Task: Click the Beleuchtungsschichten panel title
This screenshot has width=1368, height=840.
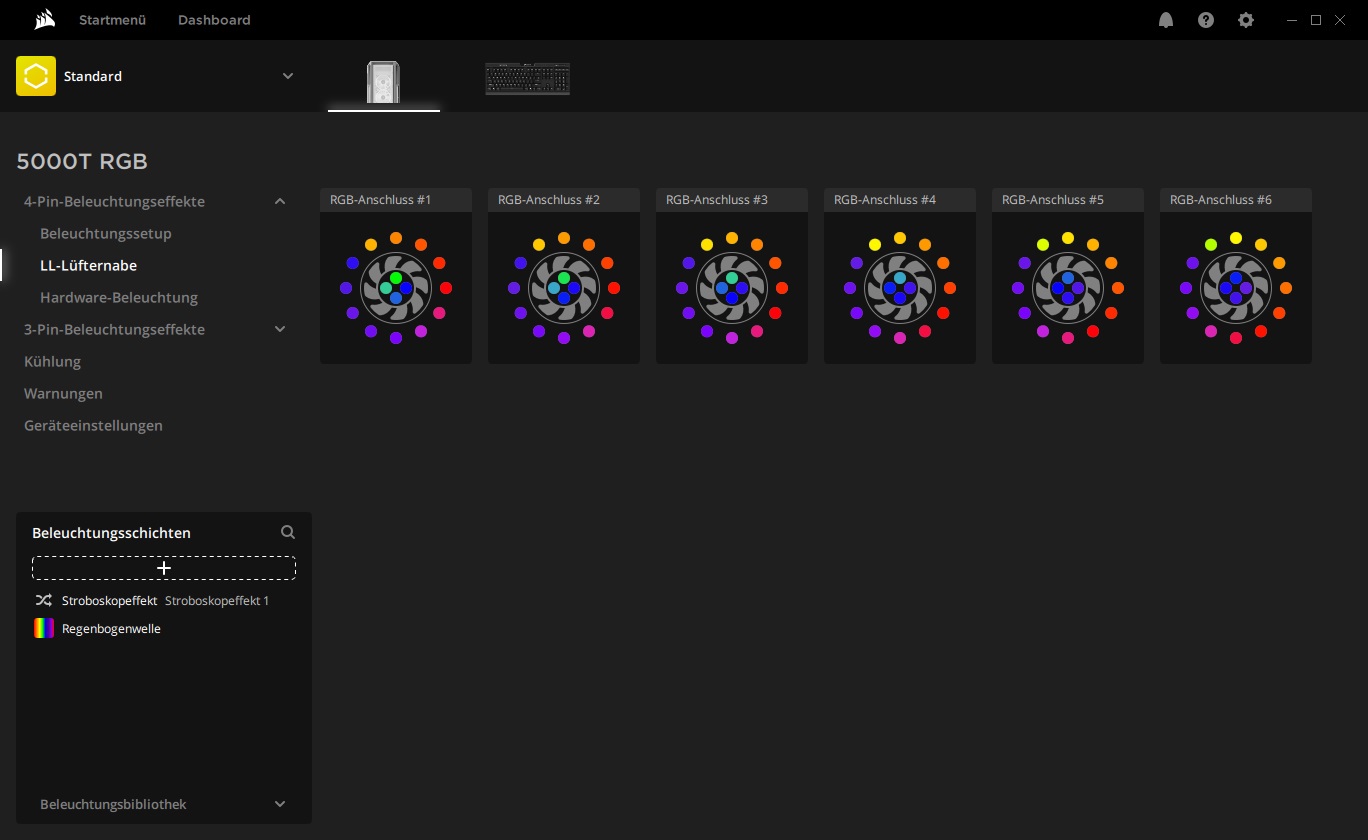Action: click(x=111, y=533)
